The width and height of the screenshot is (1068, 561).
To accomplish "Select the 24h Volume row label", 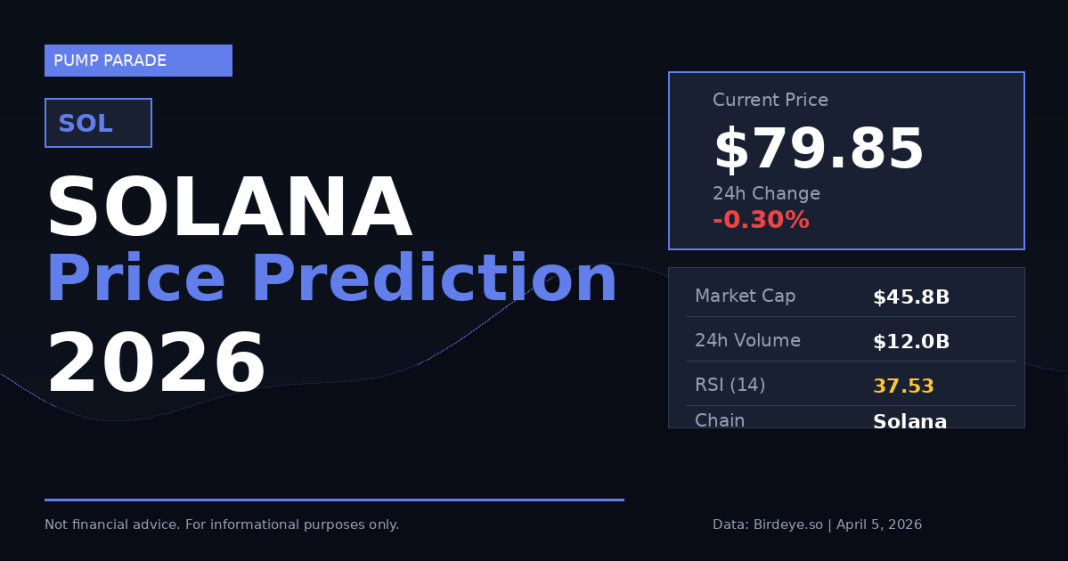I will point(747,340).
